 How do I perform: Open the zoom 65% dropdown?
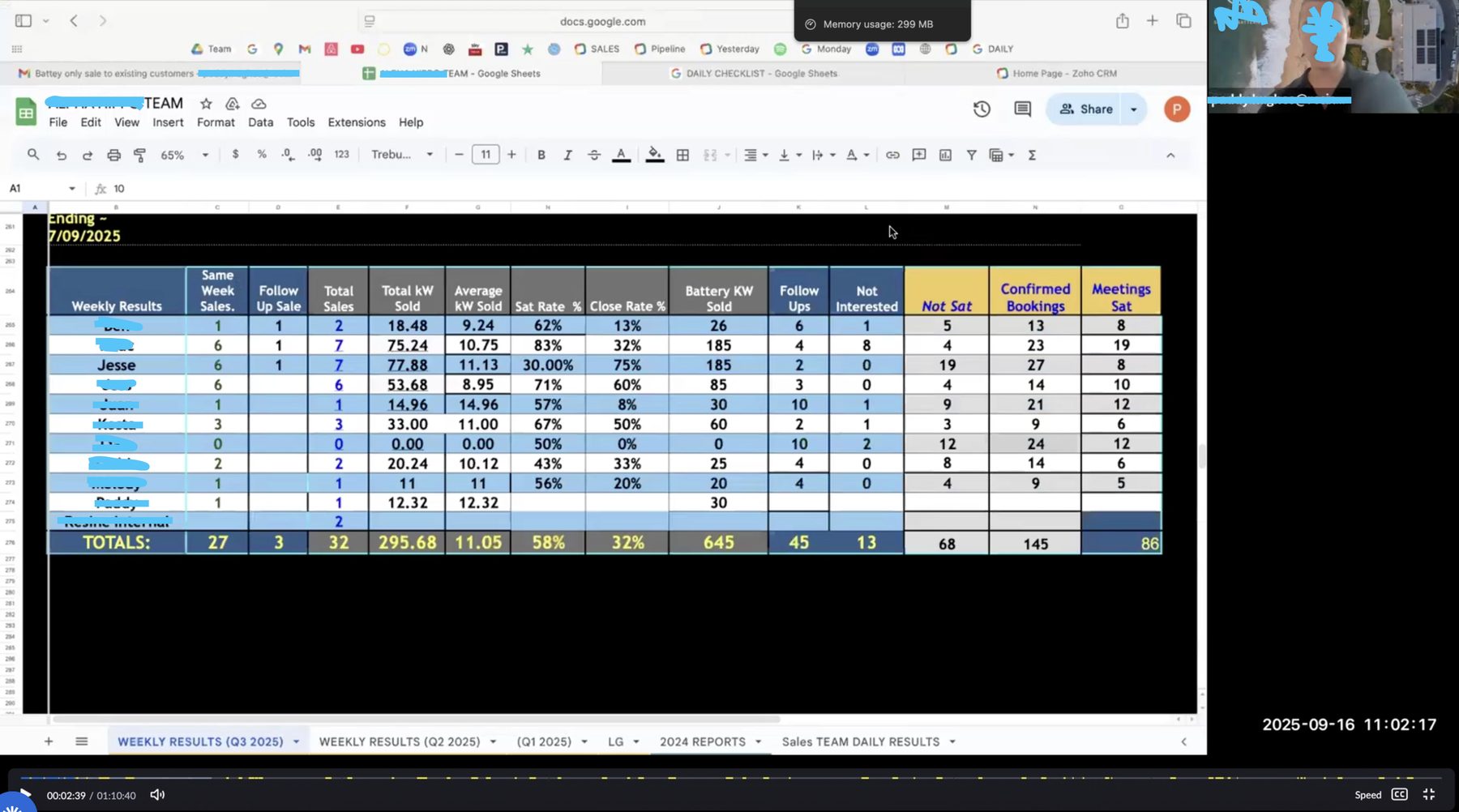[x=184, y=155]
